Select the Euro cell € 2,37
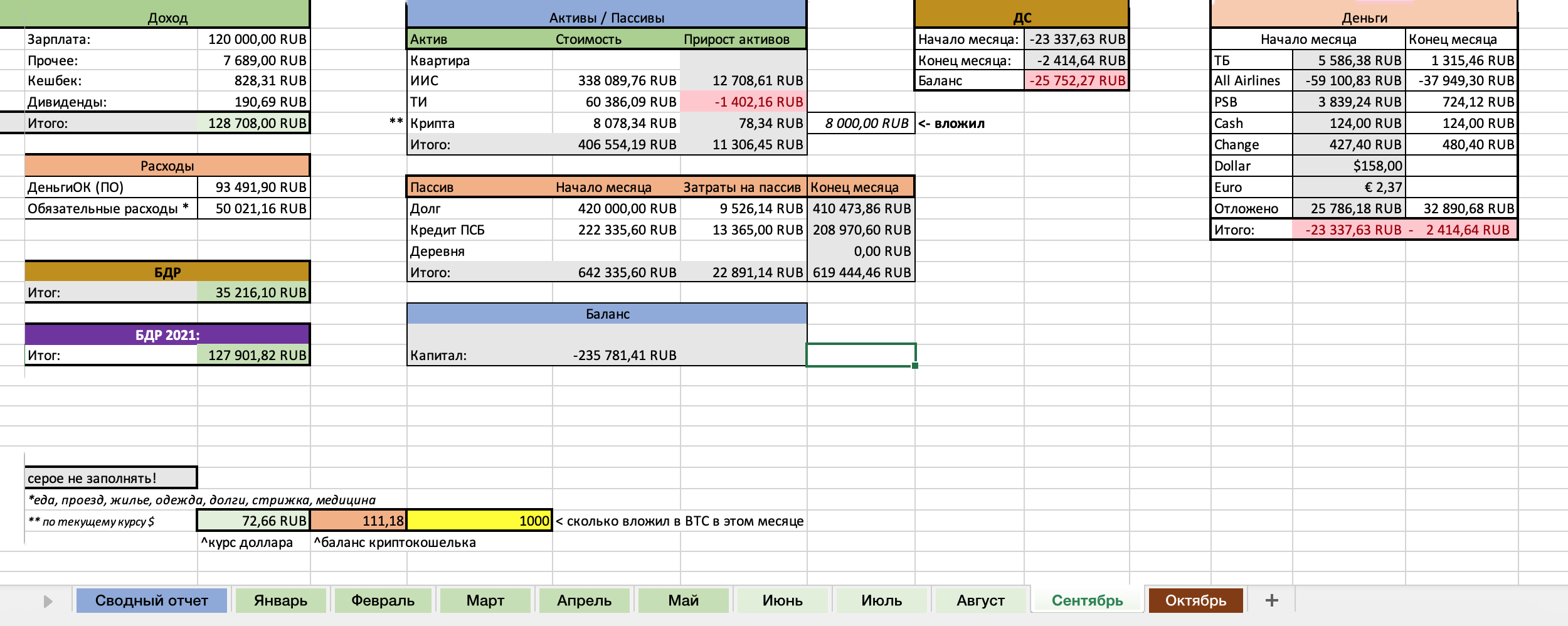 tap(1348, 187)
